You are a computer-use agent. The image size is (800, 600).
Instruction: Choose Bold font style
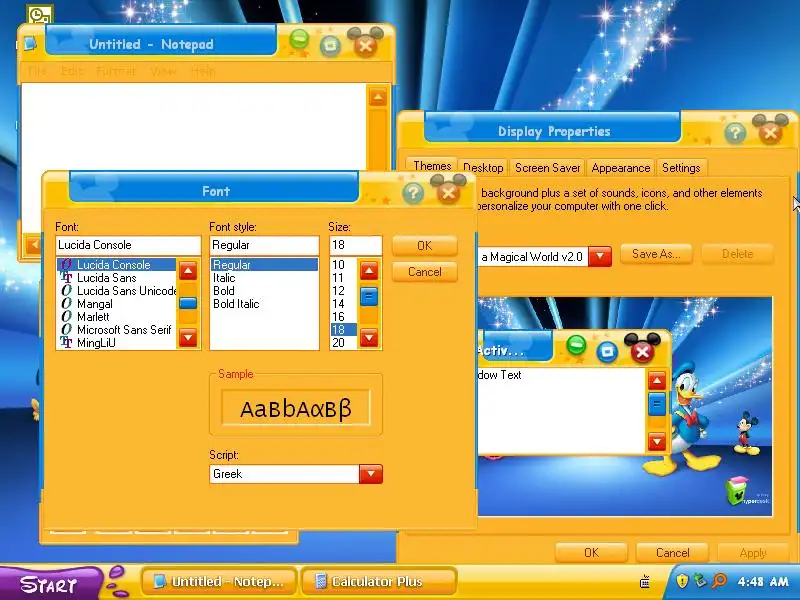pyautogui.click(x=264, y=291)
